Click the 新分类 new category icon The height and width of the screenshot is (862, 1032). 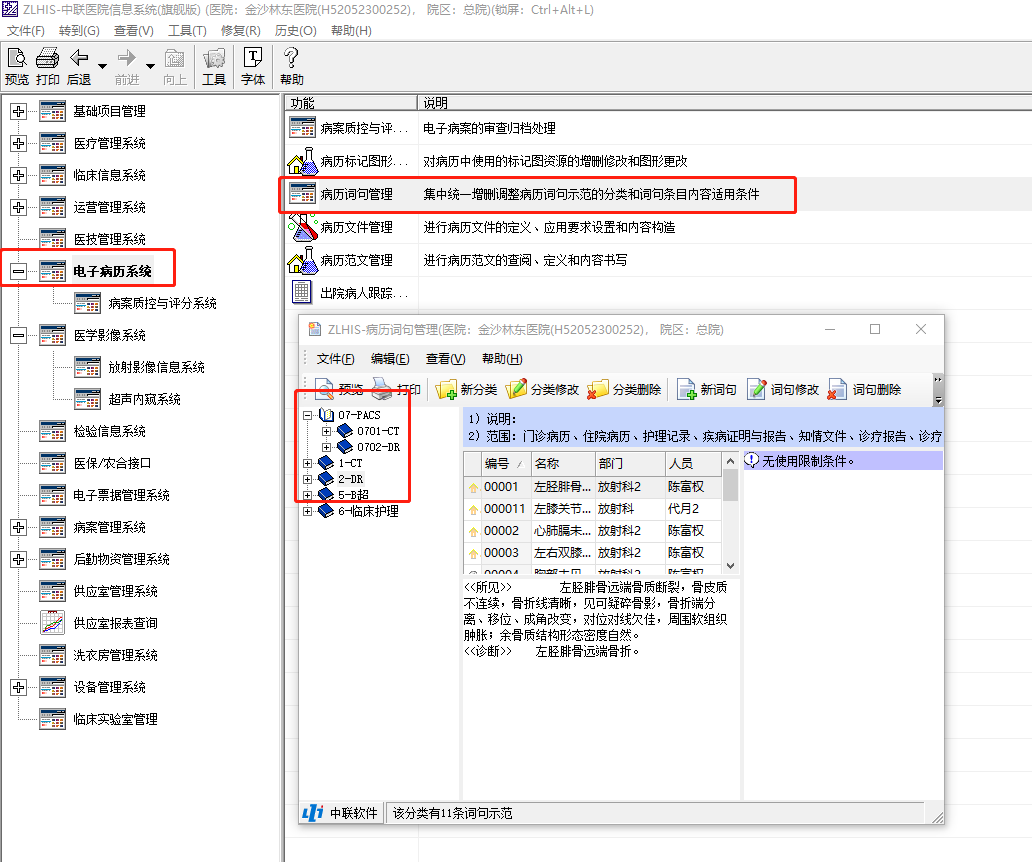tap(446, 390)
